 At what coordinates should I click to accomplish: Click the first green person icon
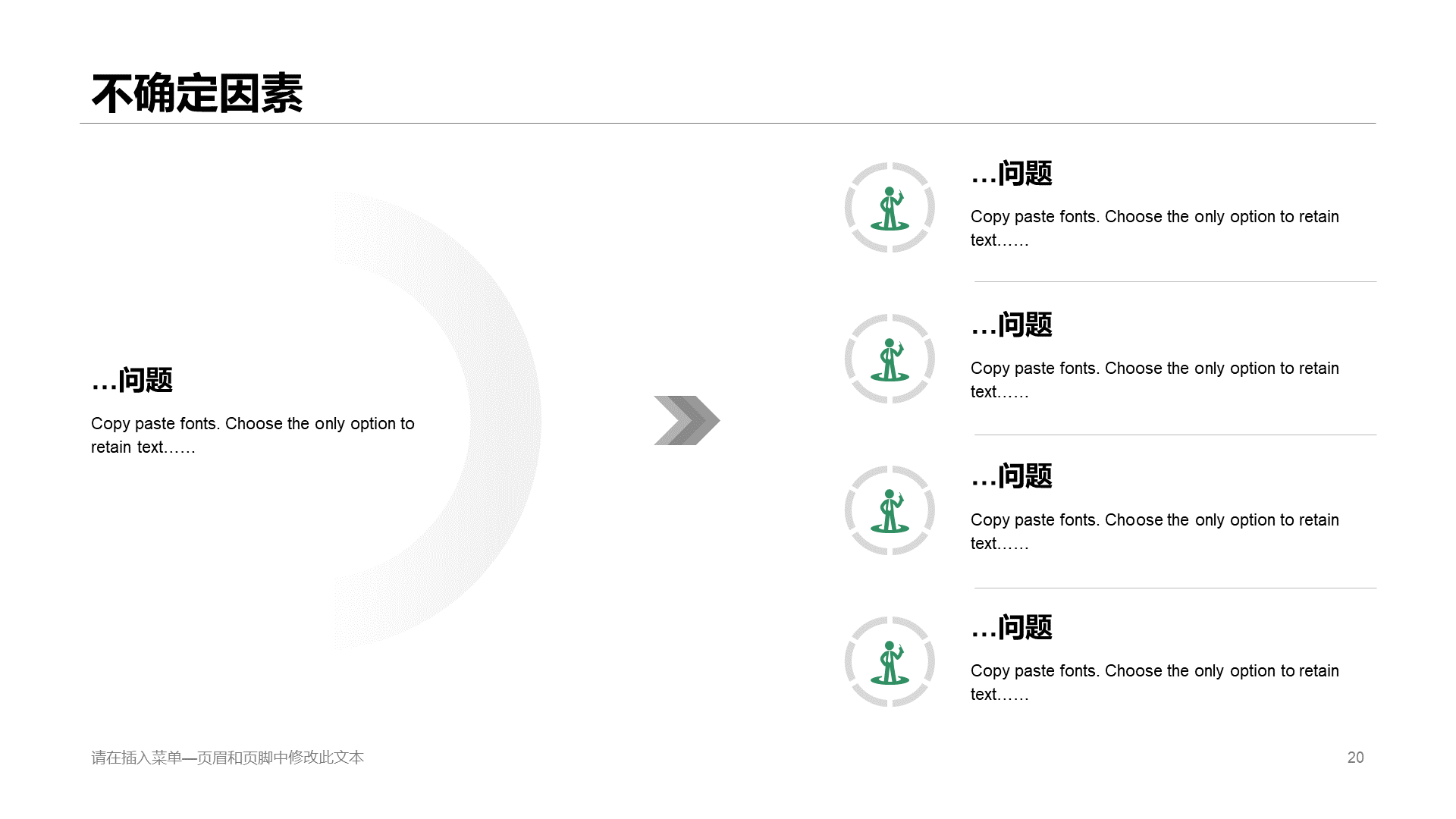coord(890,208)
